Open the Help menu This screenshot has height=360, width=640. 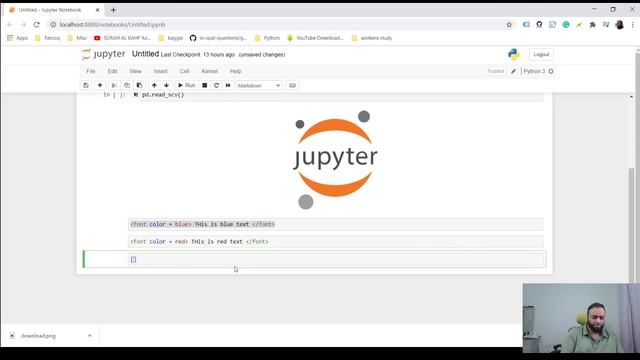click(x=236, y=71)
